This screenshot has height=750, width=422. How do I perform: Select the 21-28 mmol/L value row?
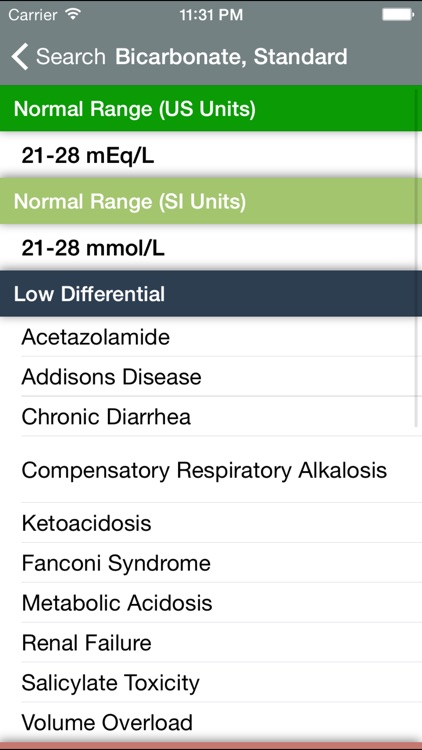[211, 248]
